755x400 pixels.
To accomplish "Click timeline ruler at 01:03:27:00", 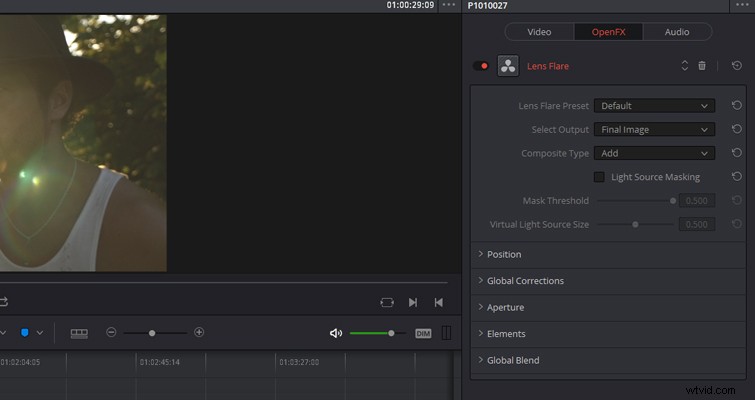I will pyautogui.click(x=299, y=362).
